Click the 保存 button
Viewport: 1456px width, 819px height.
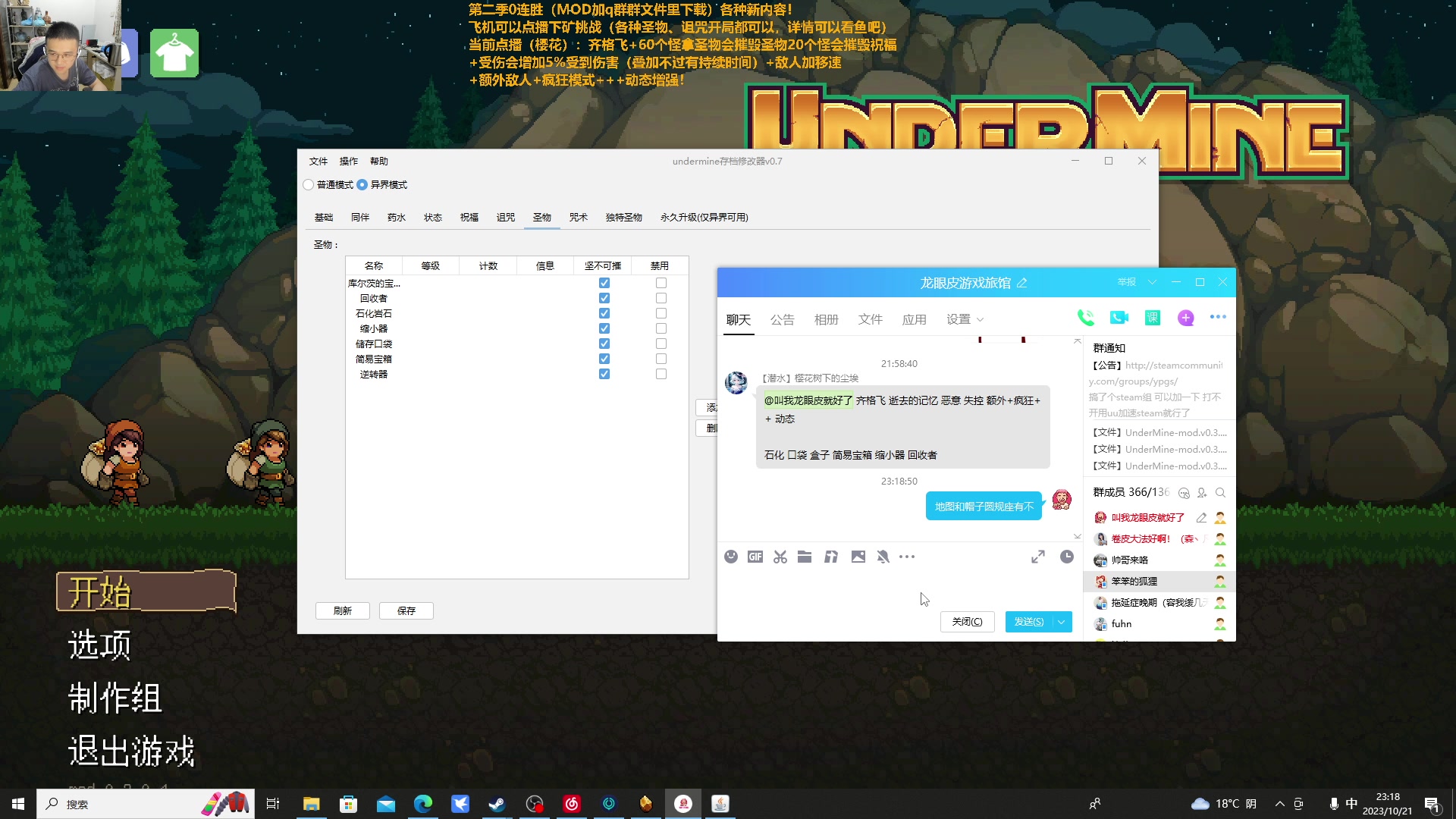(x=406, y=611)
